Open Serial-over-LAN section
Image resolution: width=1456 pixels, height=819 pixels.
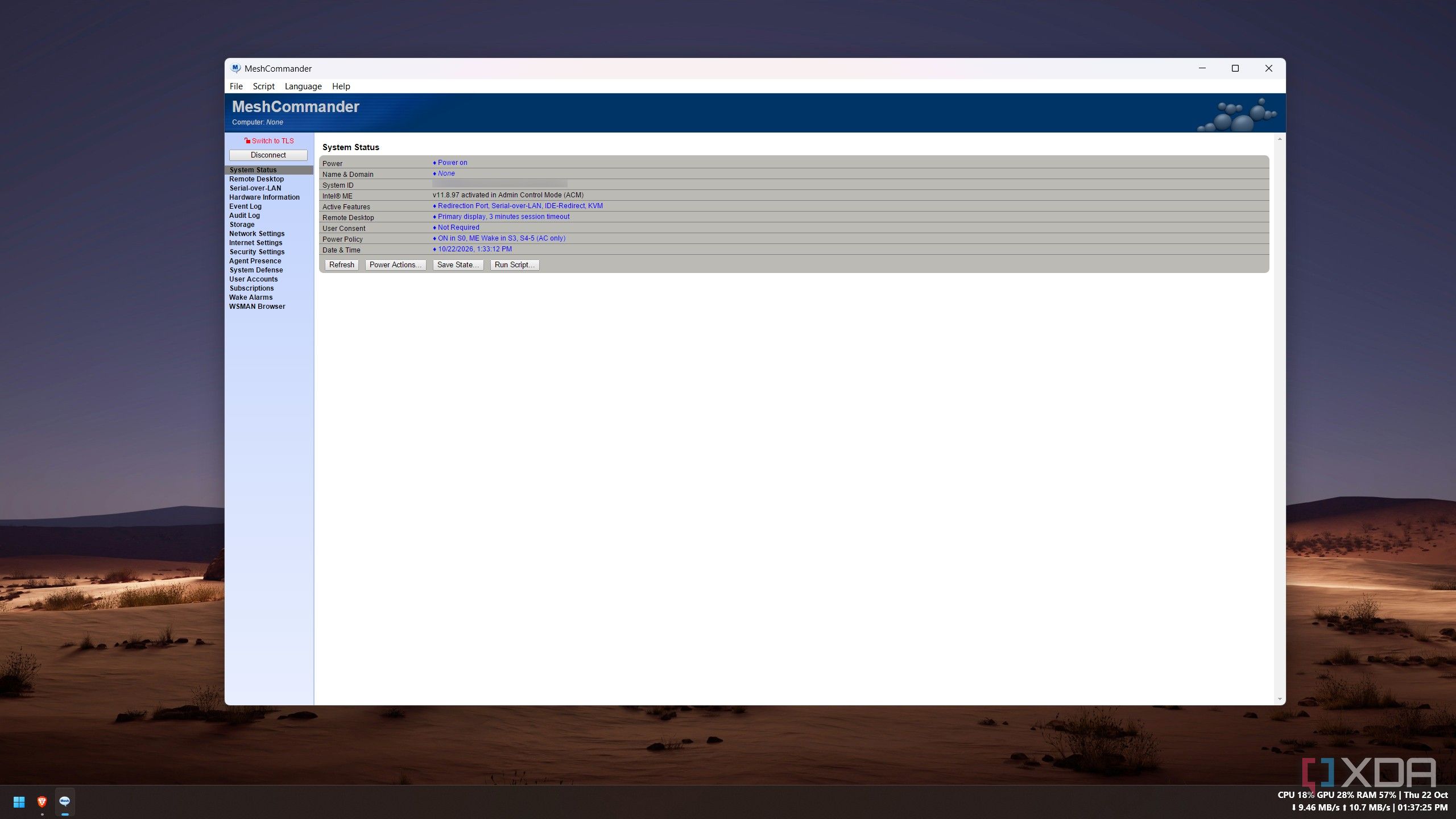coord(255,188)
